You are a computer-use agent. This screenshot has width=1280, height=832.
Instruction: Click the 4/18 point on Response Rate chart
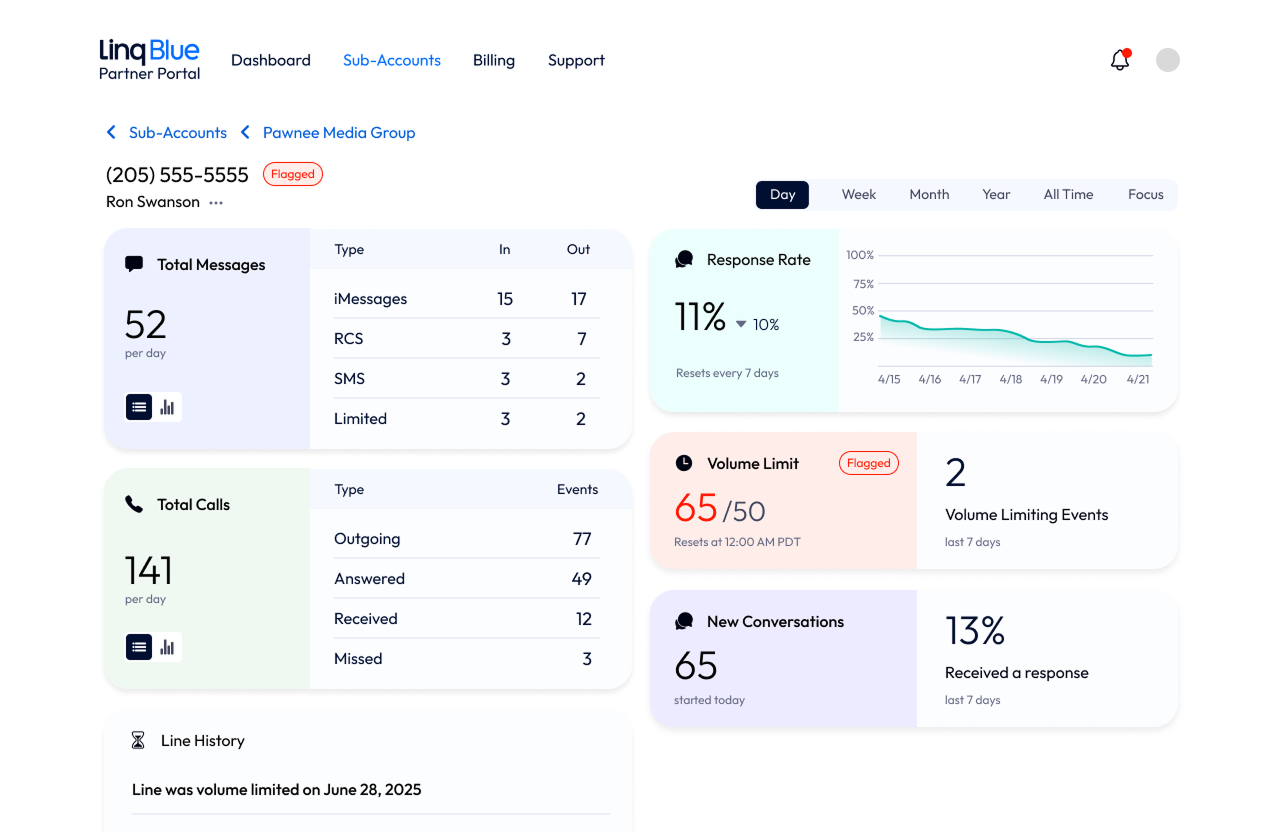pos(1010,333)
